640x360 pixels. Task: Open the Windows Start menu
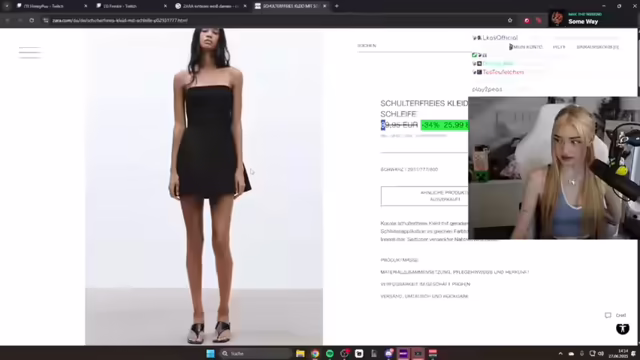point(211,353)
